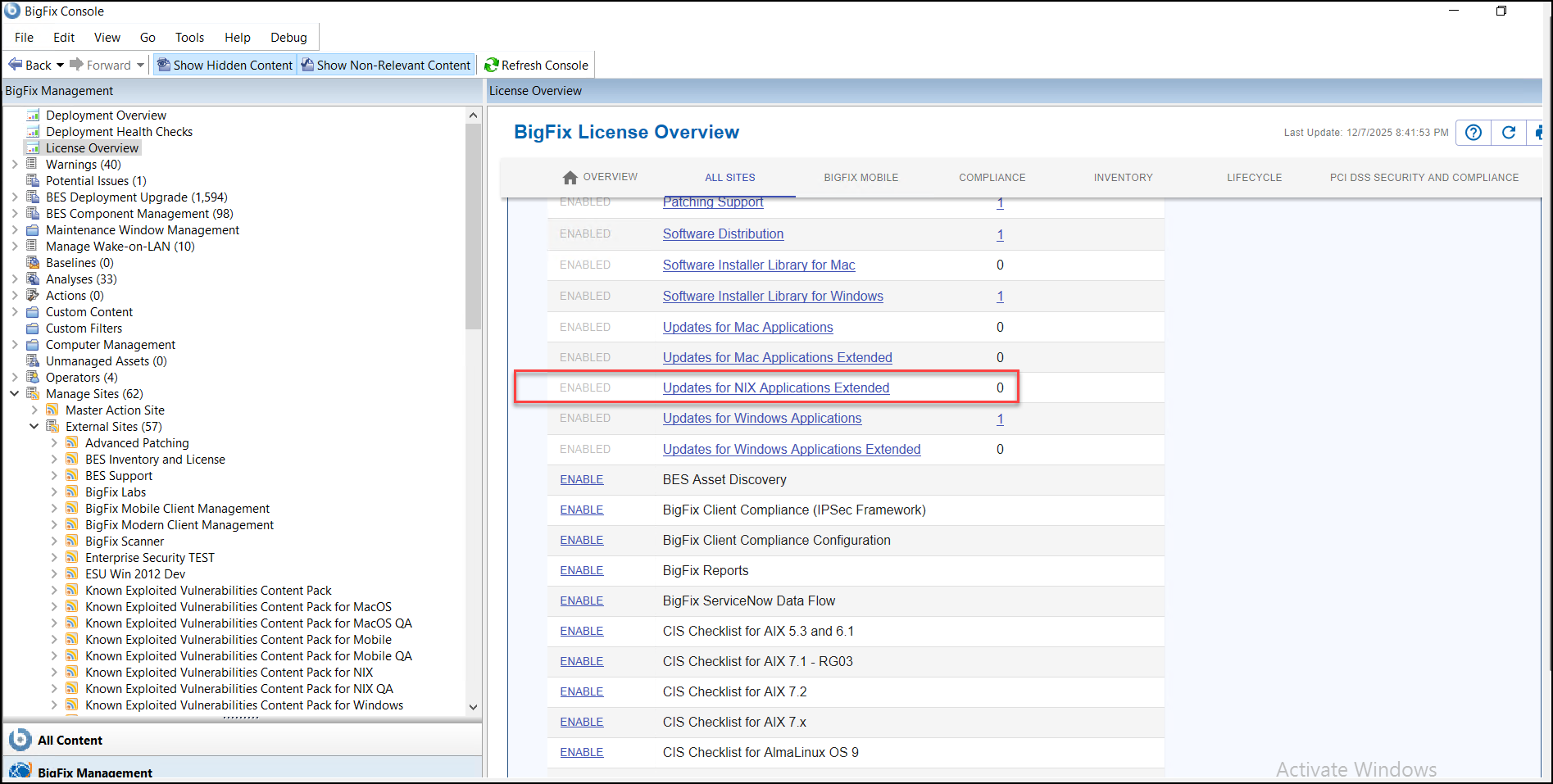The image size is (1553, 784).
Task: Click the BigFix Labs site icon
Action: point(72,492)
